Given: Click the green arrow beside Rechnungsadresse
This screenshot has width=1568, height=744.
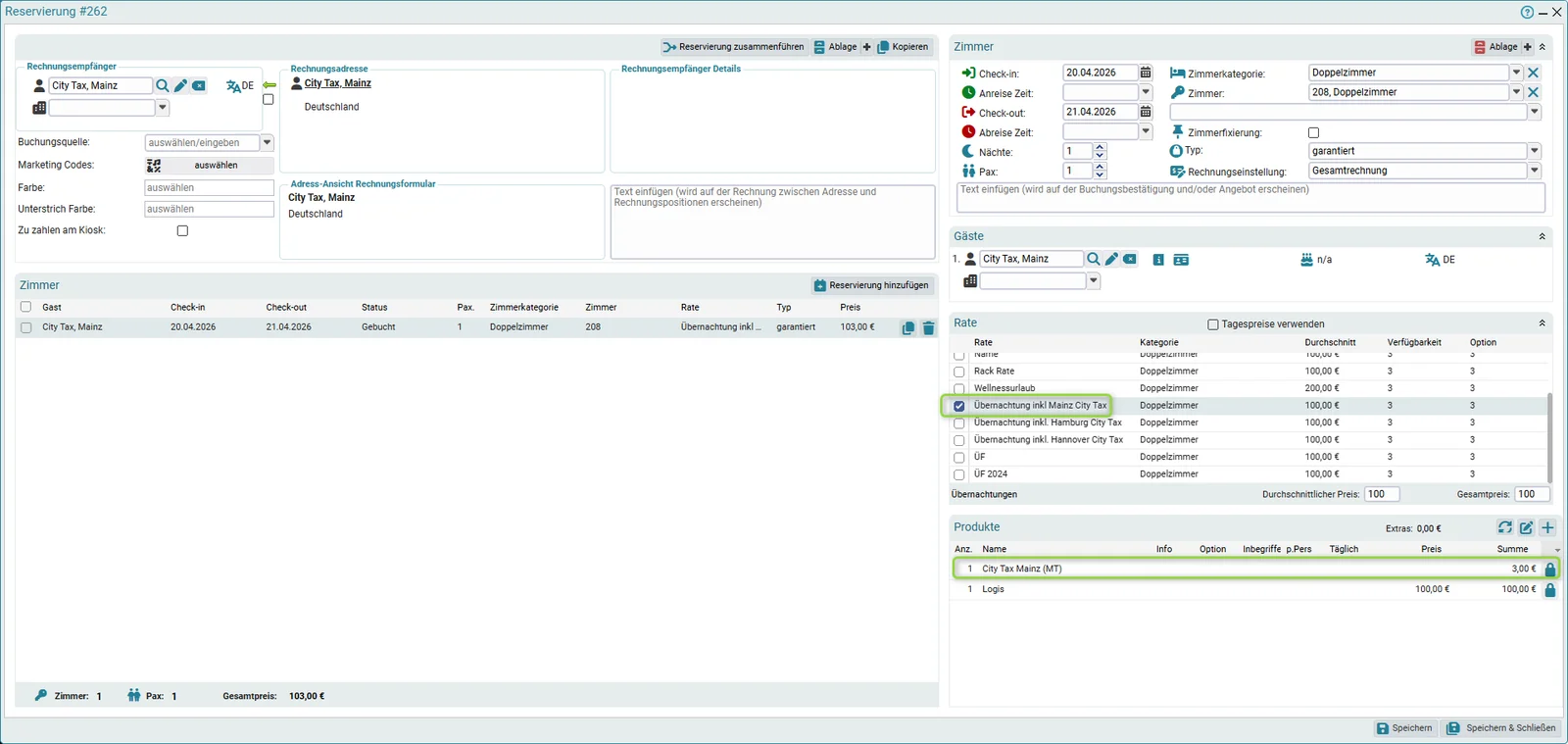Looking at the screenshot, I should [x=269, y=85].
